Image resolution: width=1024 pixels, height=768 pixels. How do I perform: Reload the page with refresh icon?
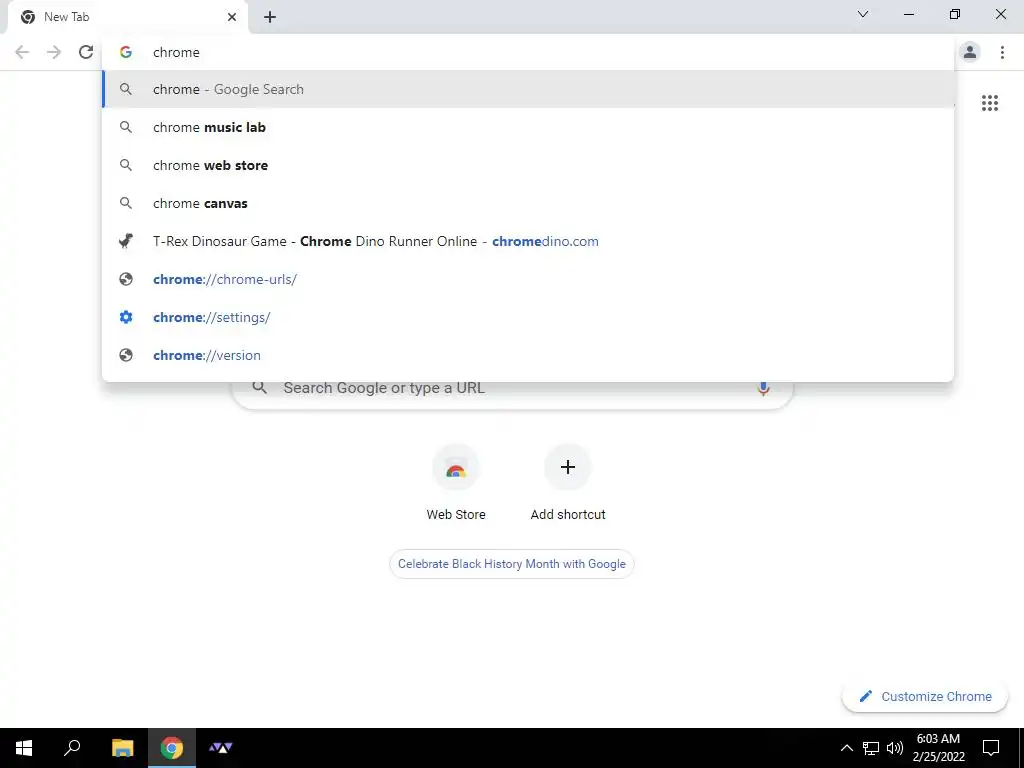click(86, 52)
